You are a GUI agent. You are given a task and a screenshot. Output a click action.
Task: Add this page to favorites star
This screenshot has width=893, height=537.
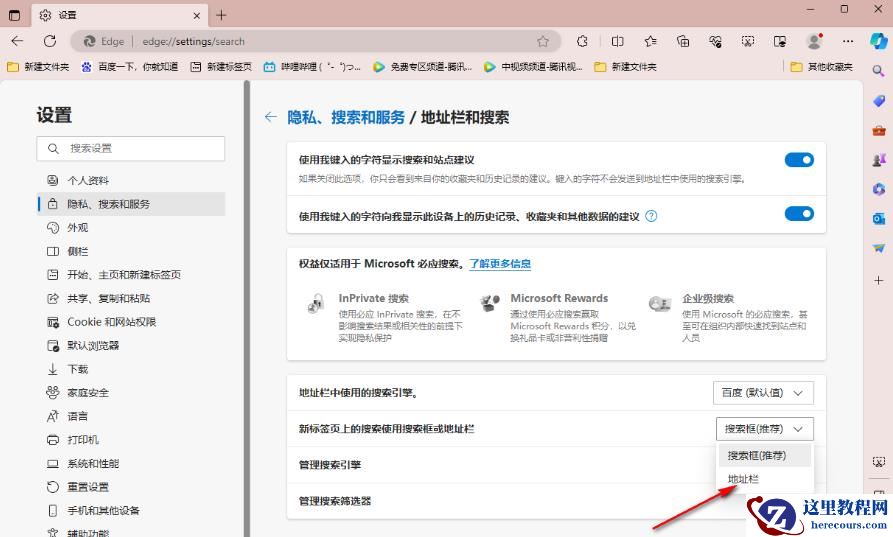pyautogui.click(x=543, y=41)
